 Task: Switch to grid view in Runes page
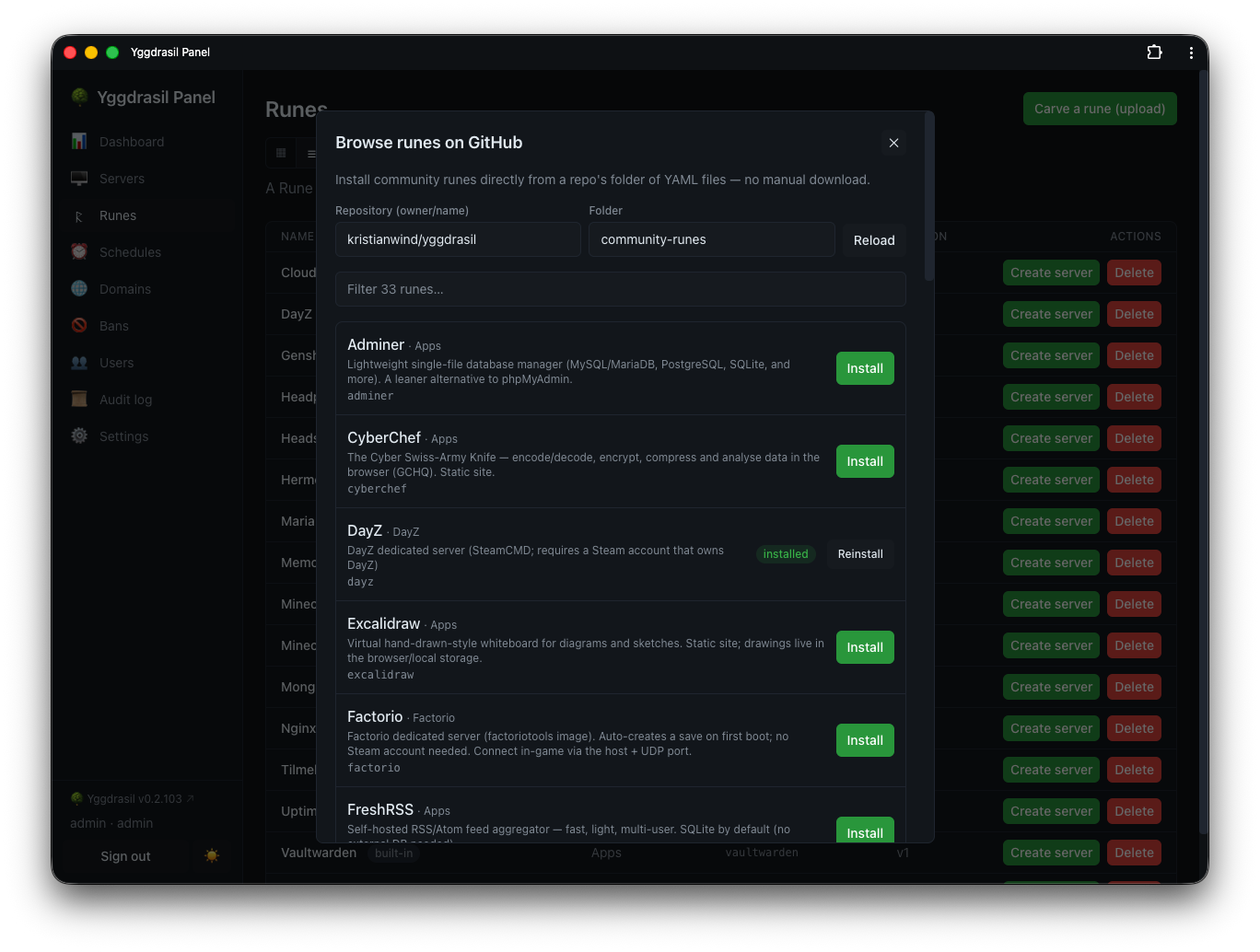pos(281,153)
